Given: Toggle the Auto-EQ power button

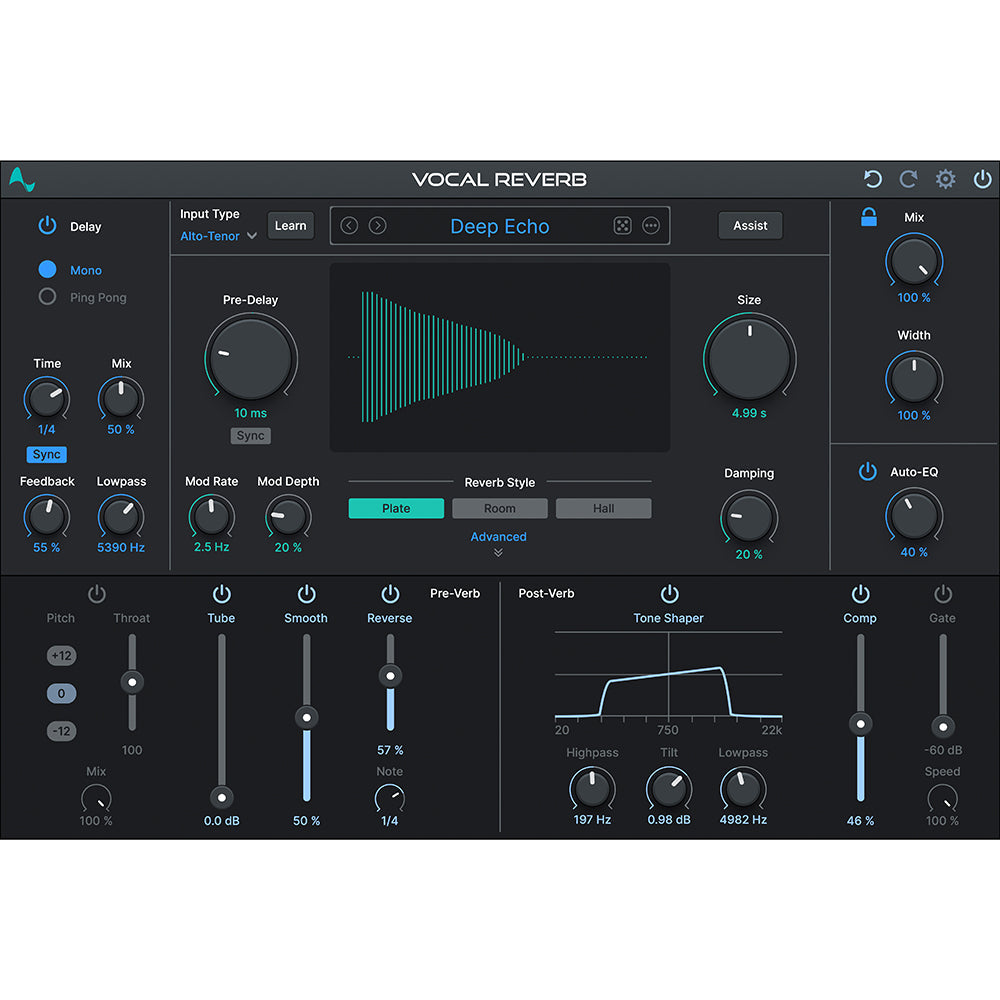Looking at the screenshot, I should (x=868, y=471).
